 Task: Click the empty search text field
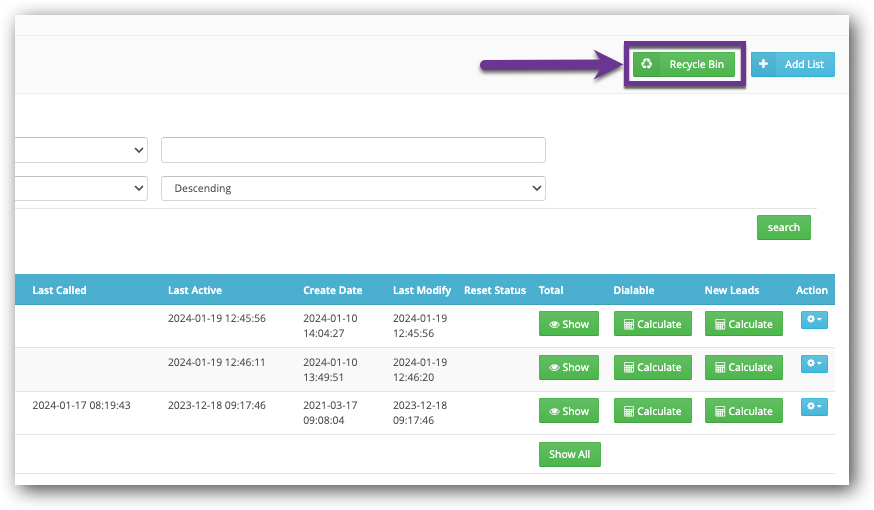(353, 150)
